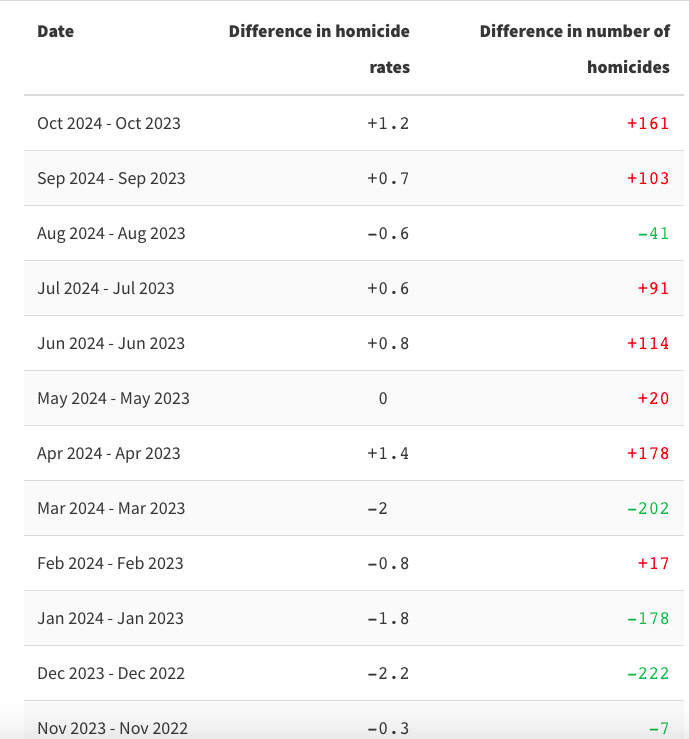Image resolution: width=689 pixels, height=739 pixels.
Task: Select the Oct 2024 - Oct 2023 row
Action: coord(354,123)
